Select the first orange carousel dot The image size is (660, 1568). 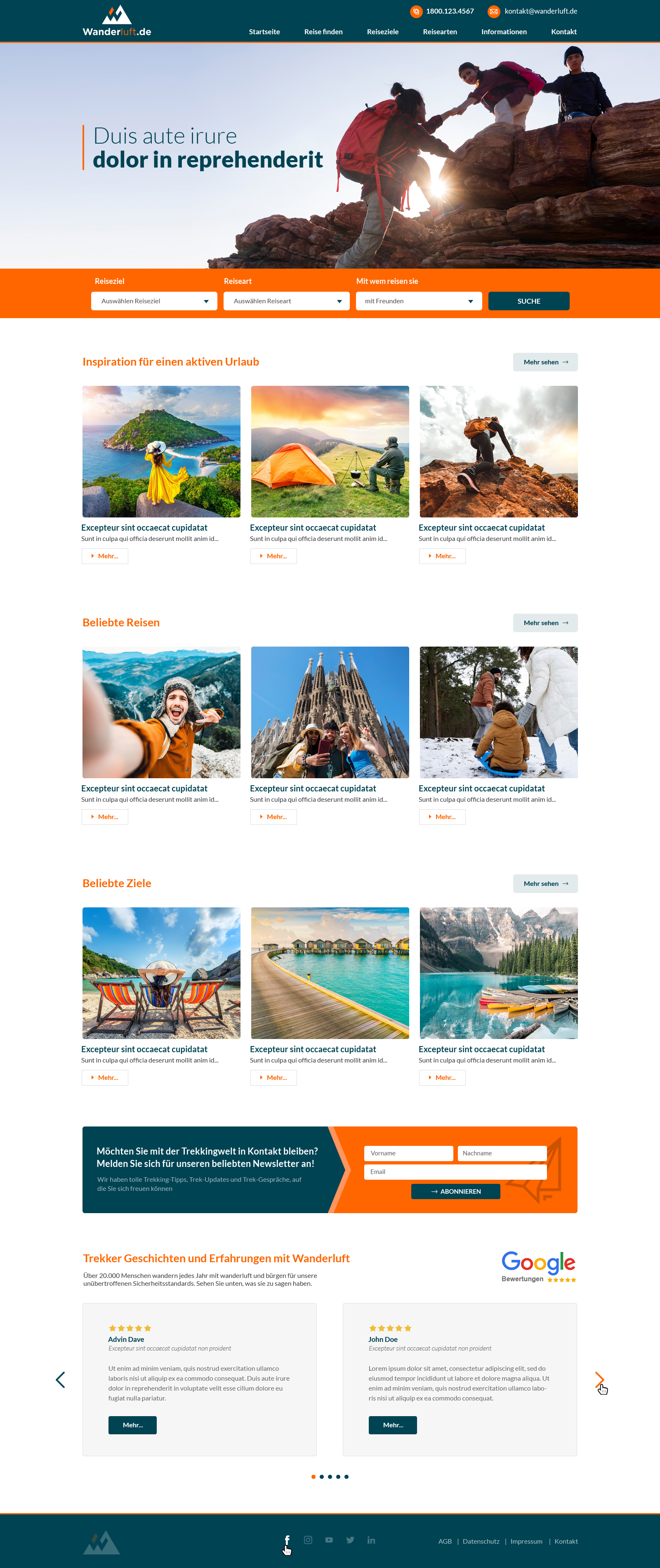(x=313, y=1477)
